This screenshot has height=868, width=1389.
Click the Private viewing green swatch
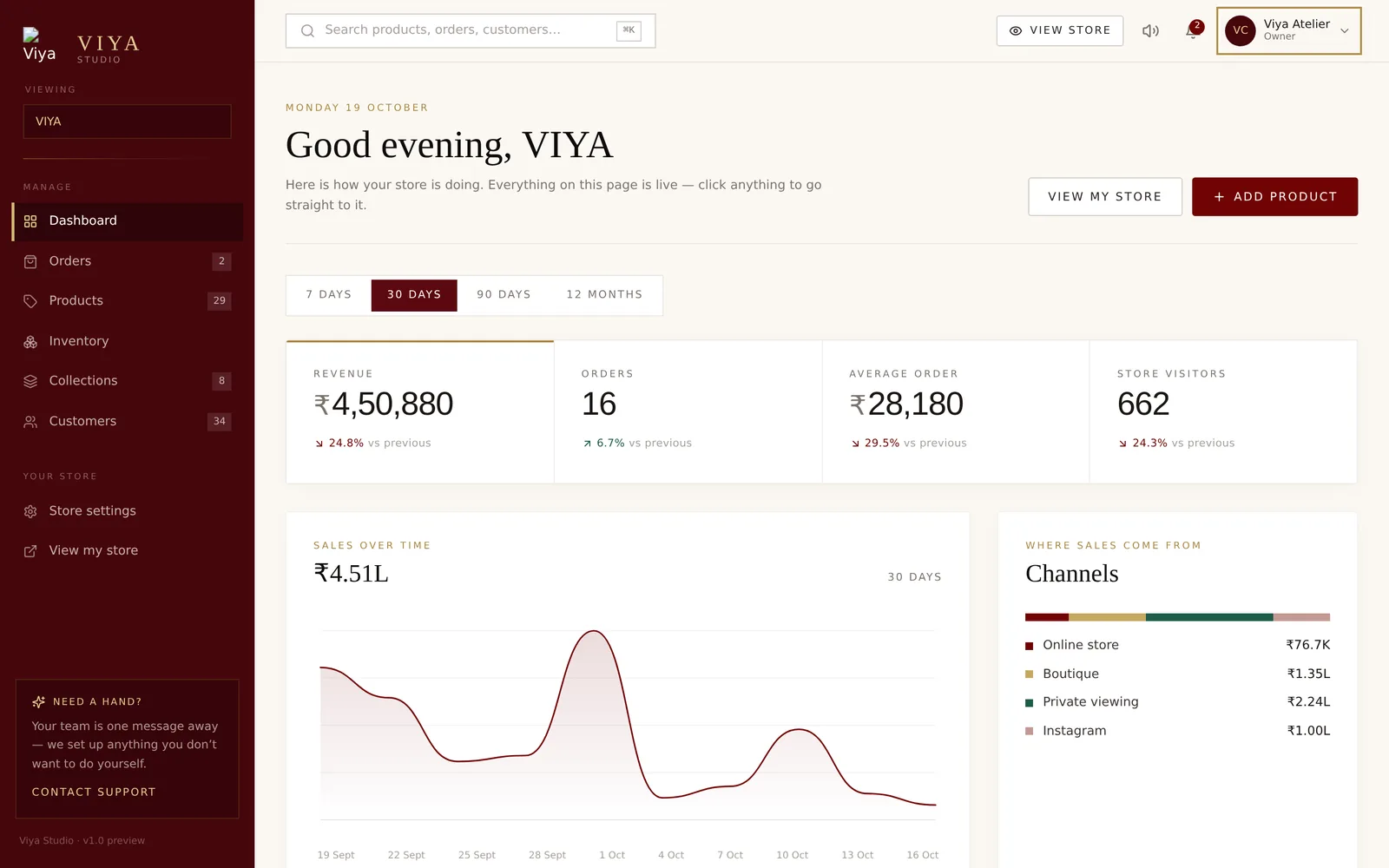1030,703
